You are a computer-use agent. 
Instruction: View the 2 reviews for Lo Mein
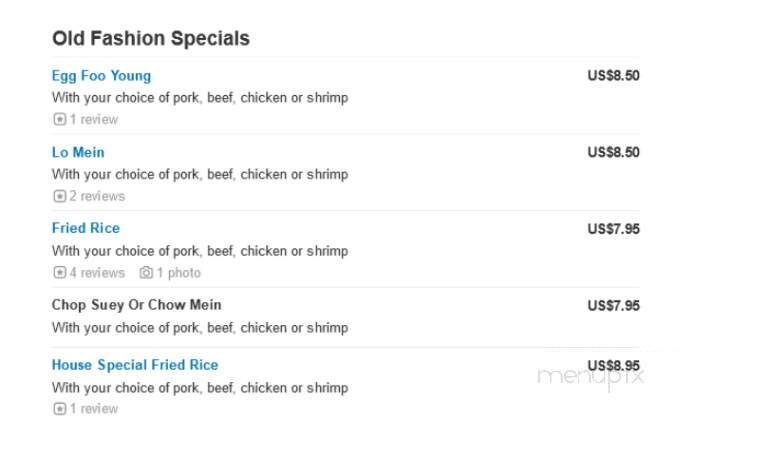coord(97,196)
